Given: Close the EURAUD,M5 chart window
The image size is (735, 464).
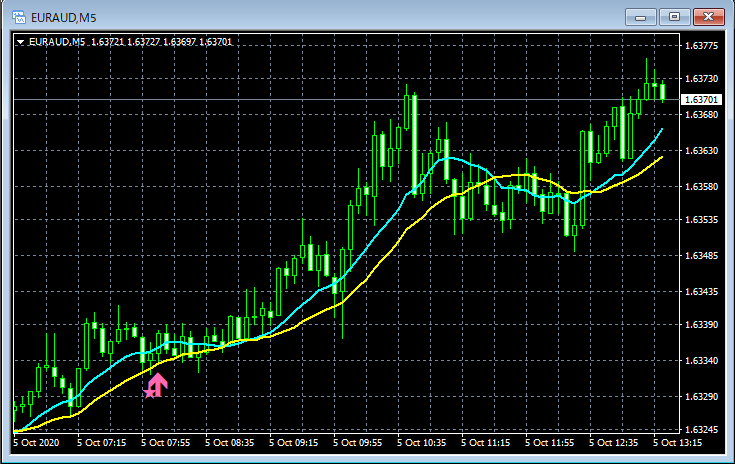Looking at the screenshot, I should click(709, 17).
